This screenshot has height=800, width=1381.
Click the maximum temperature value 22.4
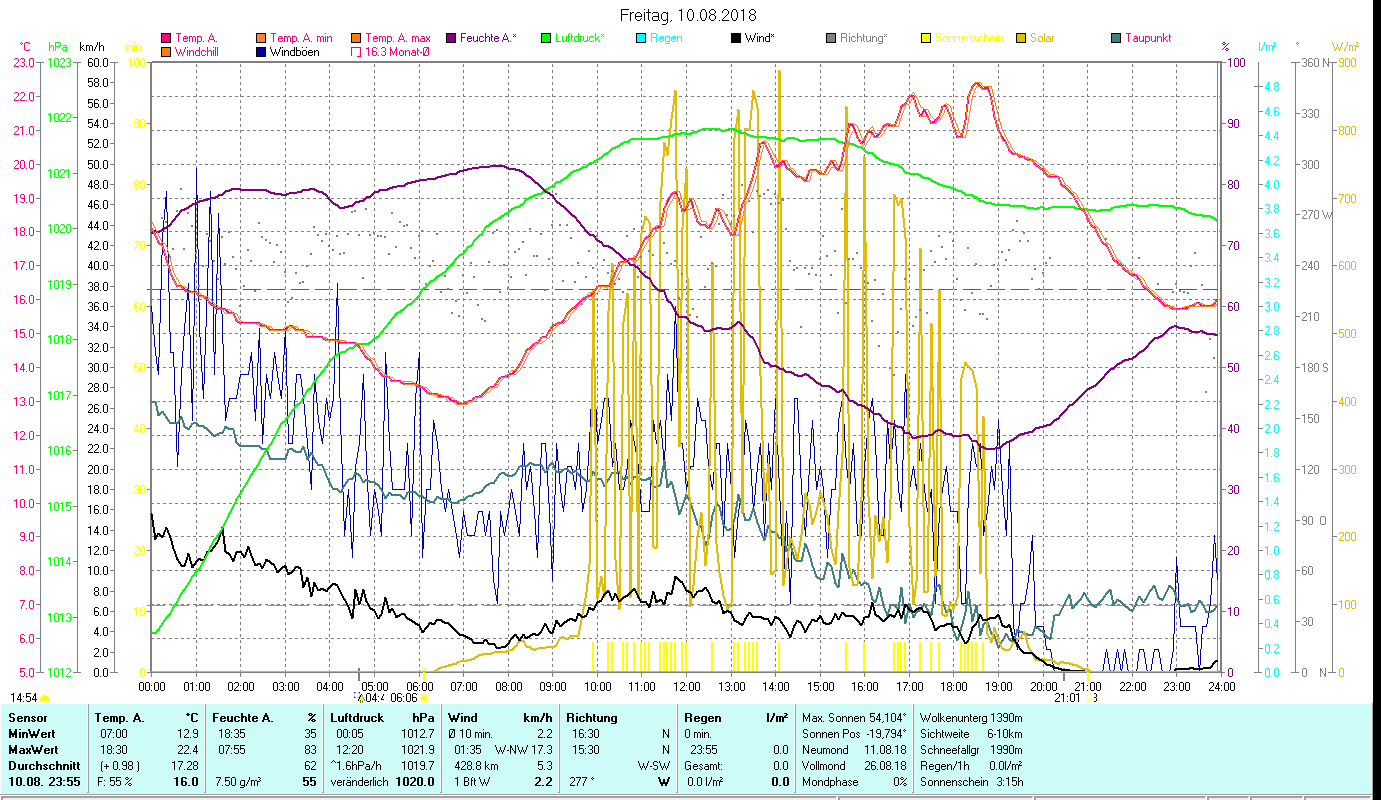188,749
